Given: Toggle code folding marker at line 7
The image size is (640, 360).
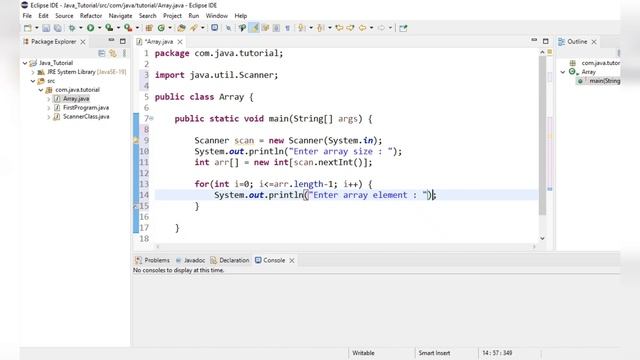Looking at the screenshot, I should [x=151, y=118].
